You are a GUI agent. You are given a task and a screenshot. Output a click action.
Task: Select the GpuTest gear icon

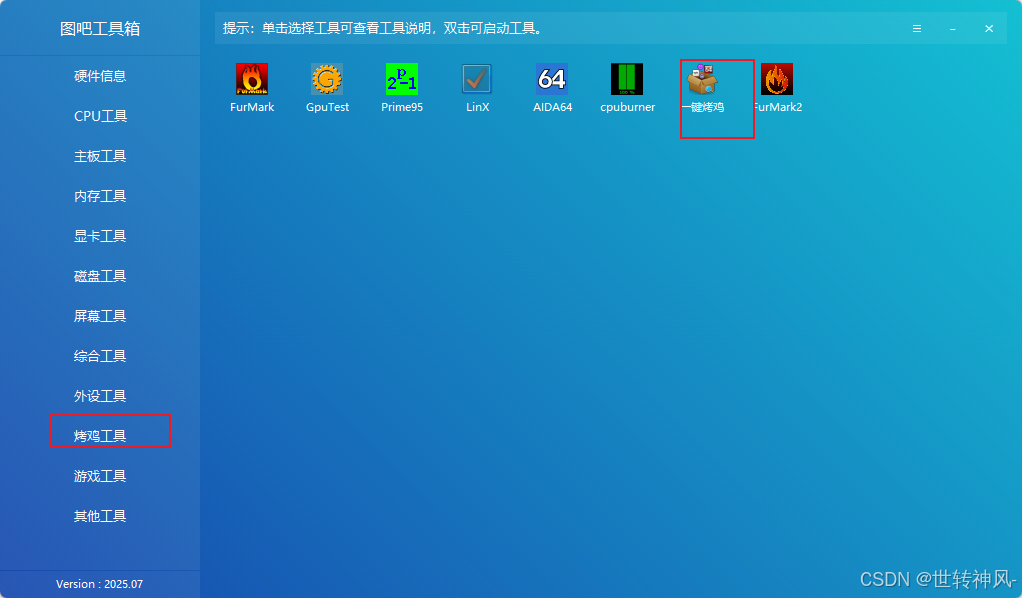click(327, 79)
